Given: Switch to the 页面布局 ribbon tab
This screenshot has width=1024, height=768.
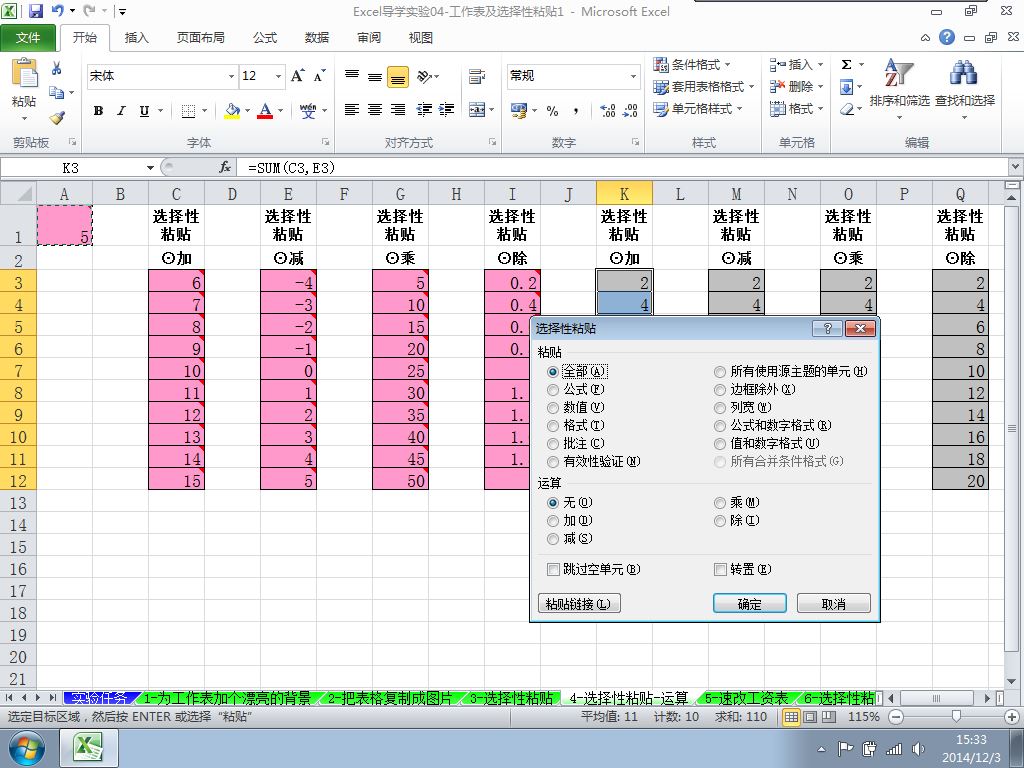Looking at the screenshot, I should pos(200,38).
